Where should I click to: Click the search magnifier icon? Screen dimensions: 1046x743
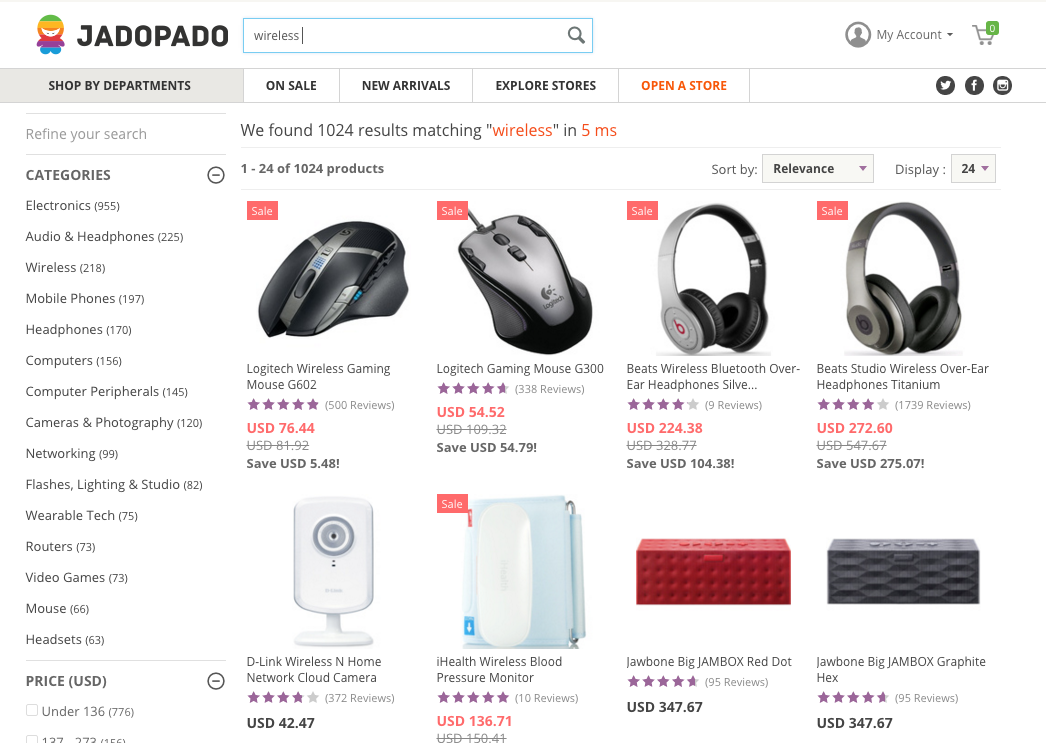point(576,35)
